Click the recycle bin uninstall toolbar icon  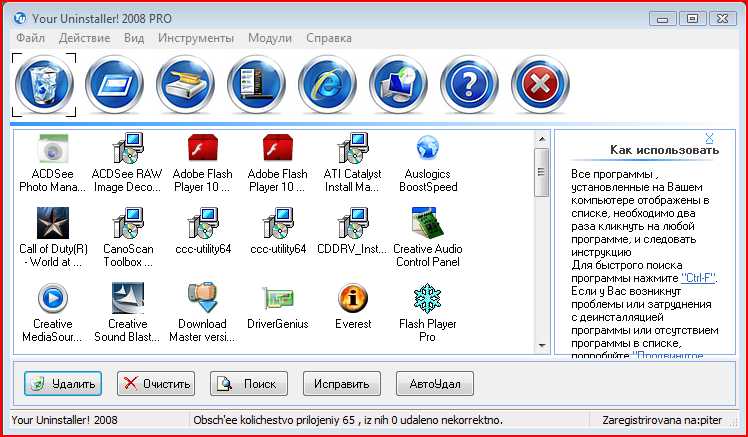click(44, 84)
